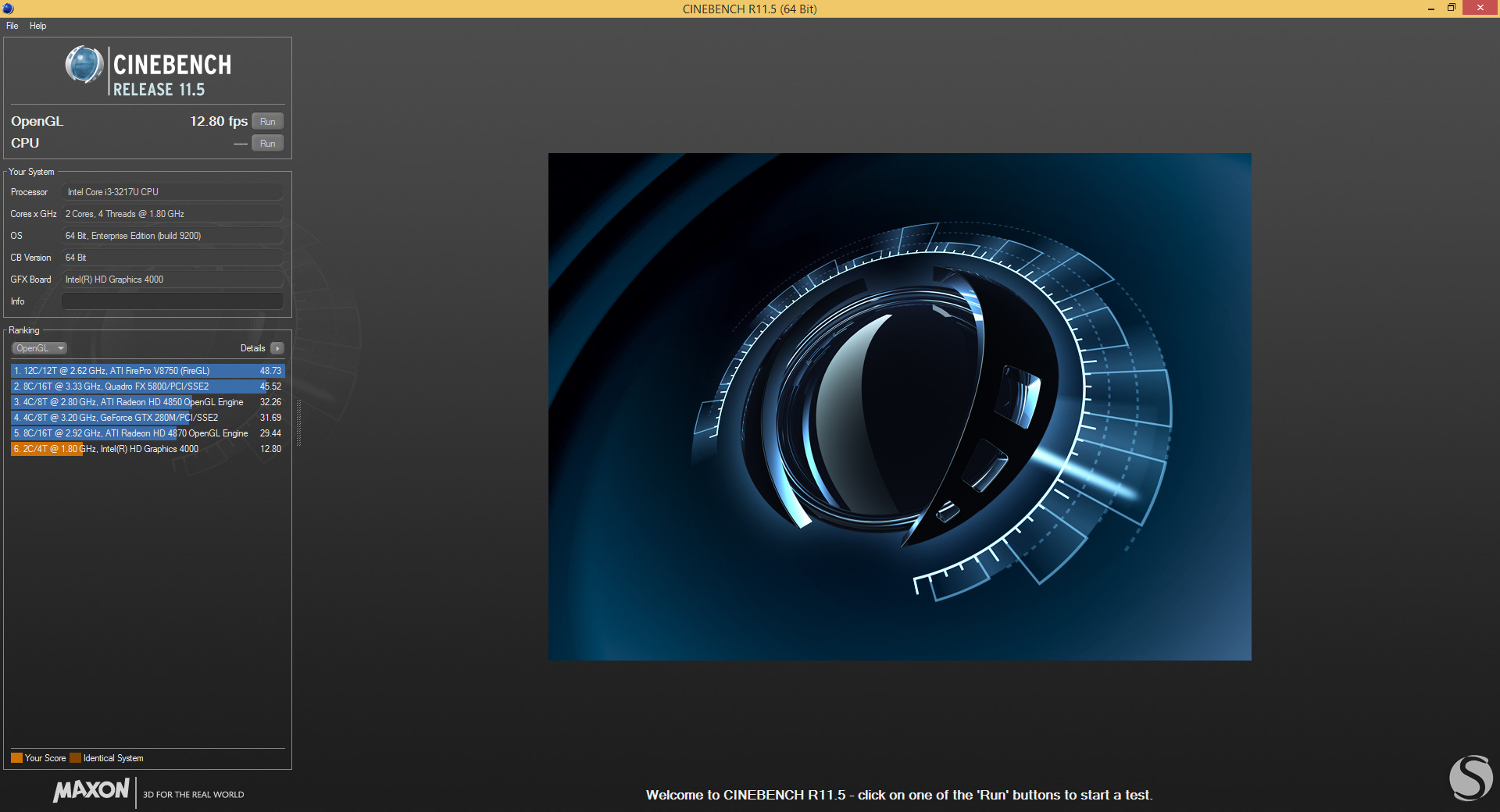
Task: Select the Radeon HD 4850 ranking entry
Action: 148,402
